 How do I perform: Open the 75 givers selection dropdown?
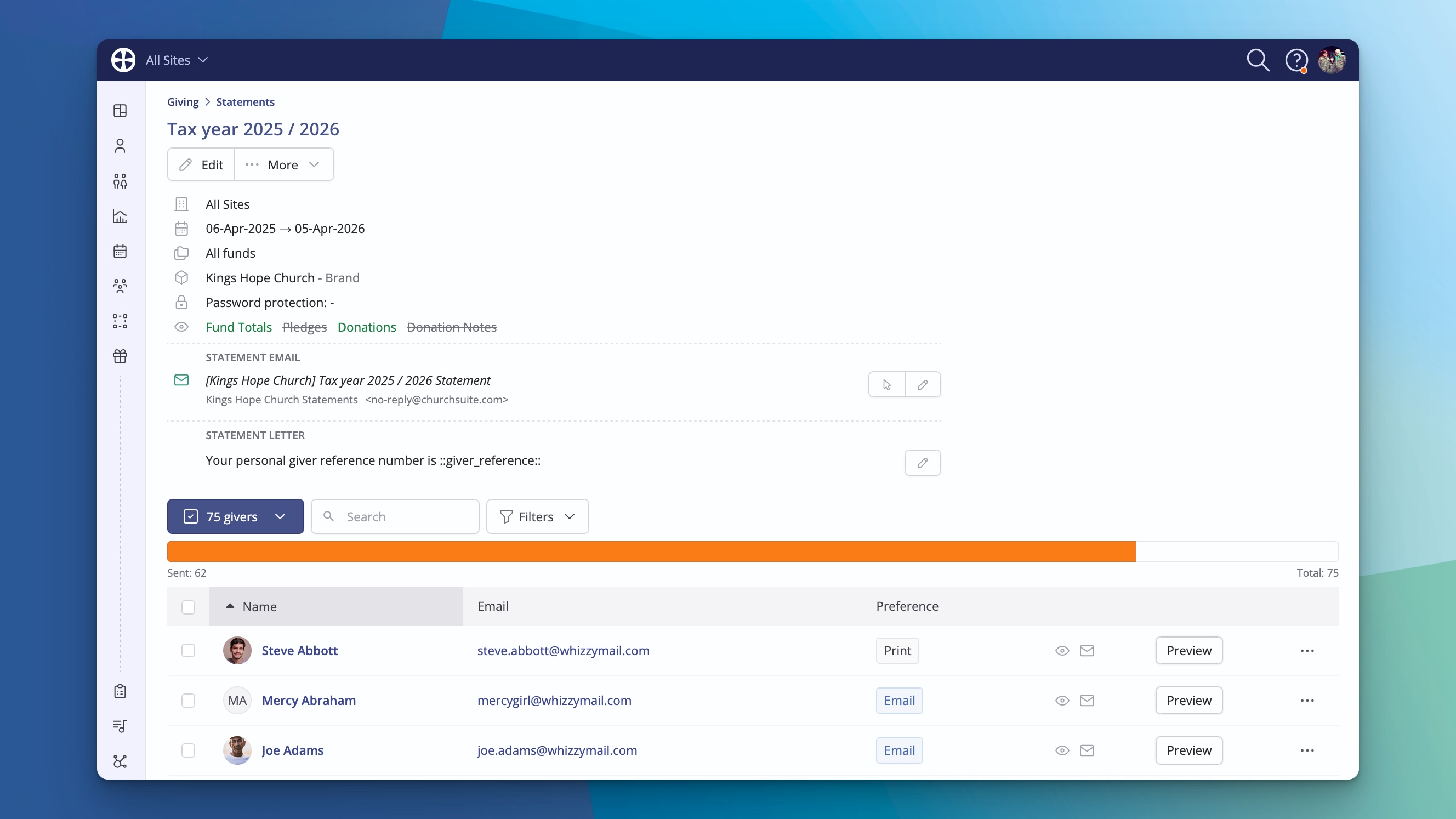[x=235, y=516]
